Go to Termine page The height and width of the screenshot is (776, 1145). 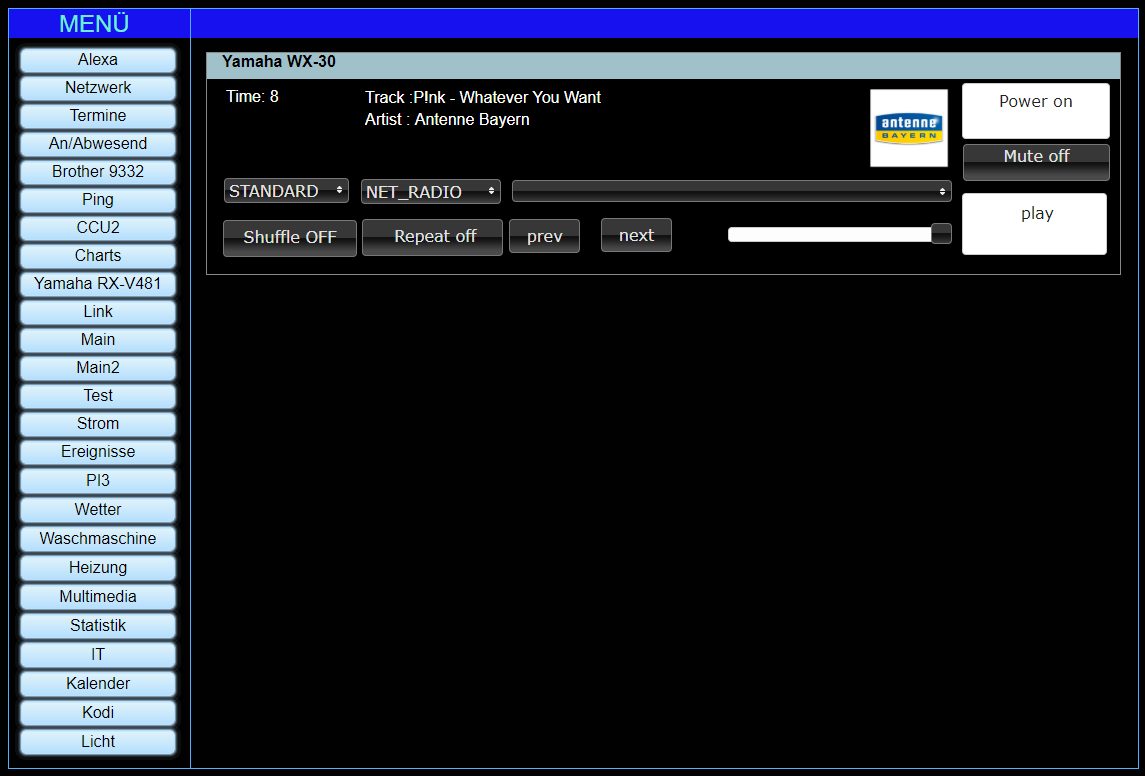(x=98, y=116)
